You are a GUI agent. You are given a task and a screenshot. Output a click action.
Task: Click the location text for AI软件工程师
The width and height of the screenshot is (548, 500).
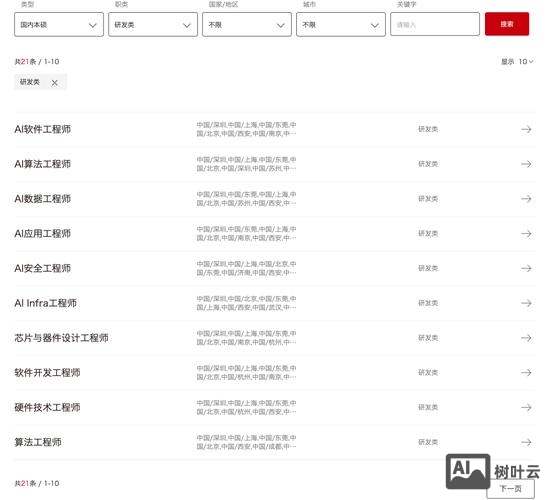pyautogui.click(x=246, y=129)
